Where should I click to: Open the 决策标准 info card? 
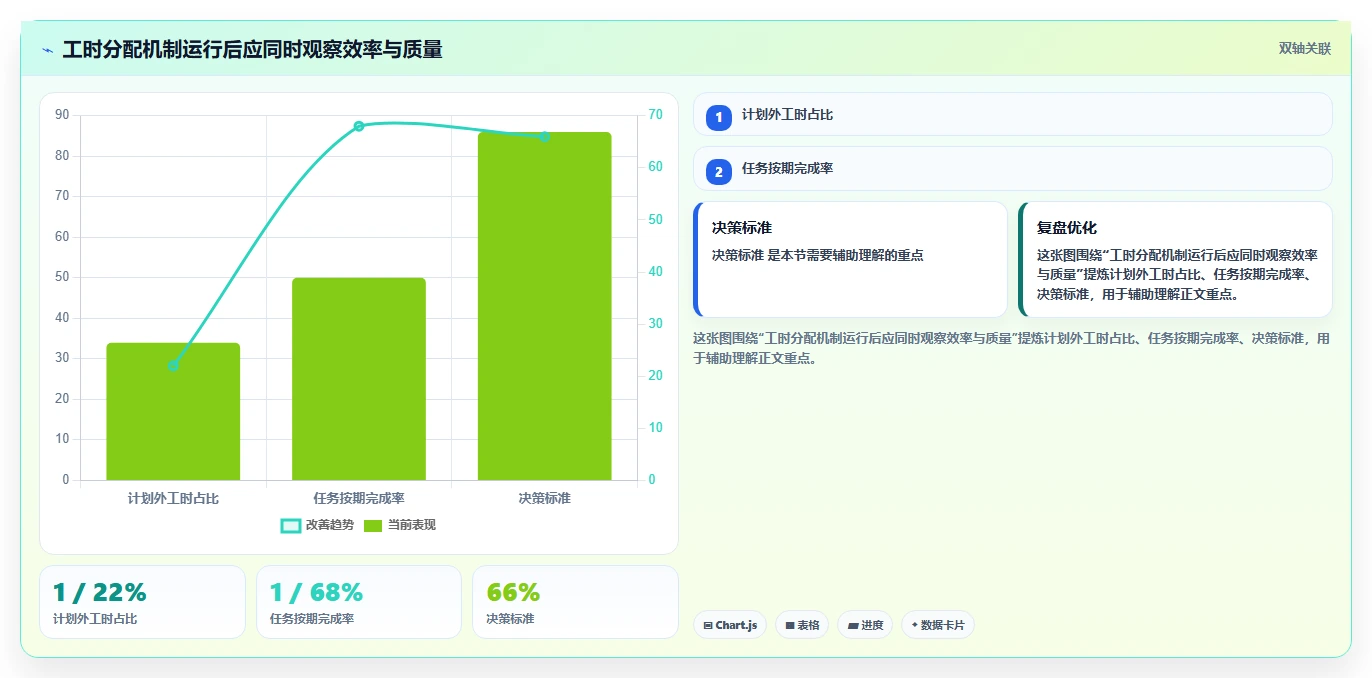pyautogui.click(x=850, y=260)
